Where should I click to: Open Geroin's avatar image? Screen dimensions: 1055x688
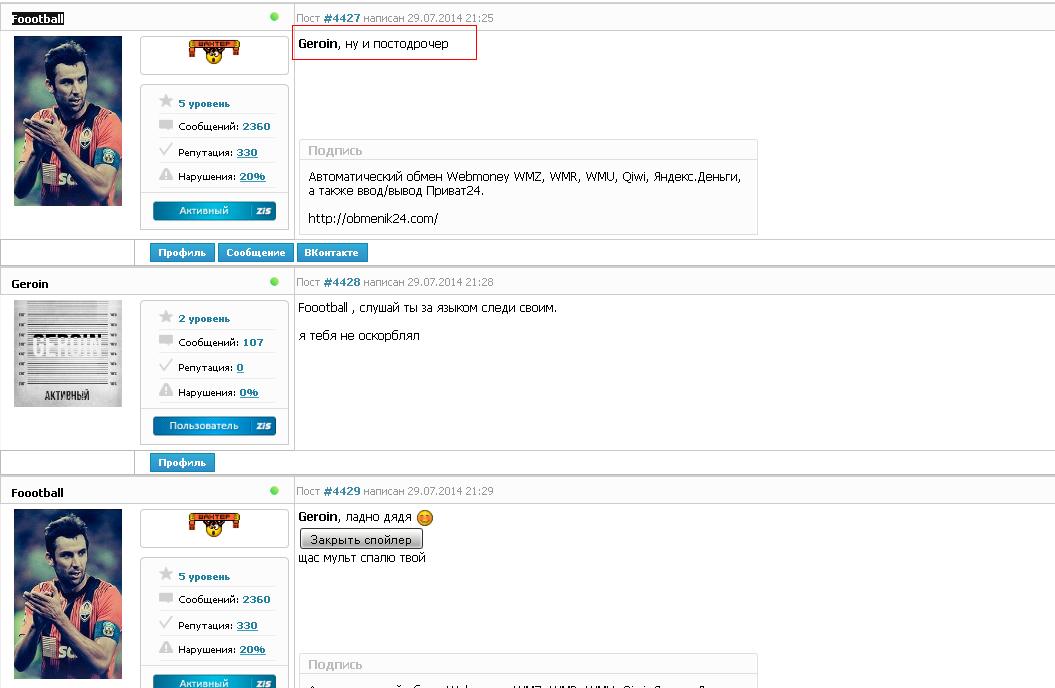(68, 354)
